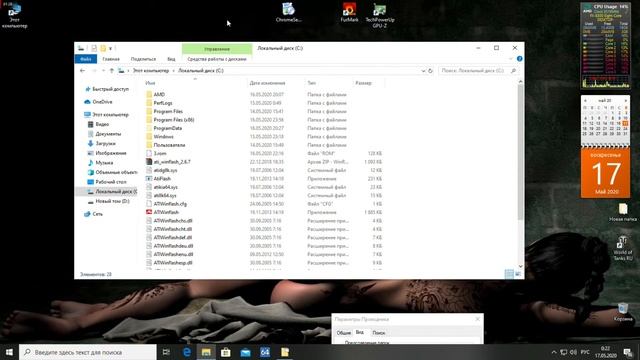Select the ati_winflash_2.6.7 archive
Viewport: 640px width, 360px height.
pos(172,162)
